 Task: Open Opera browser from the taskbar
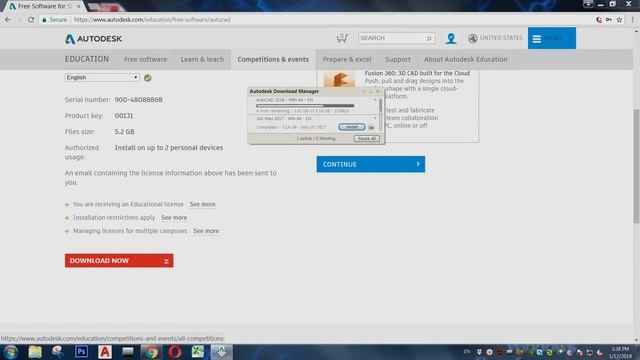point(175,352)
